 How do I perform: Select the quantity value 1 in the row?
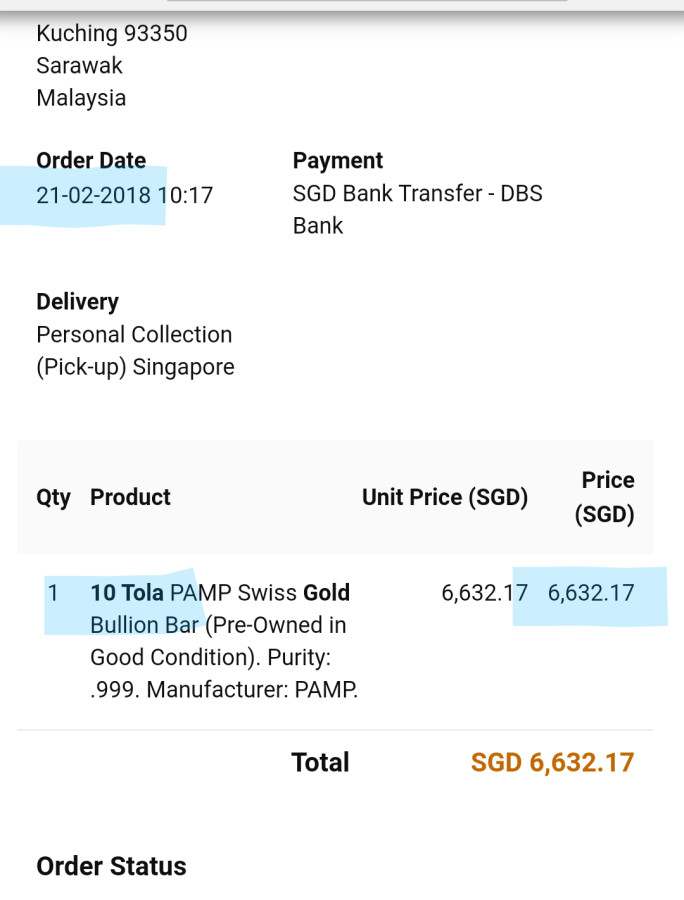[53, 593]
